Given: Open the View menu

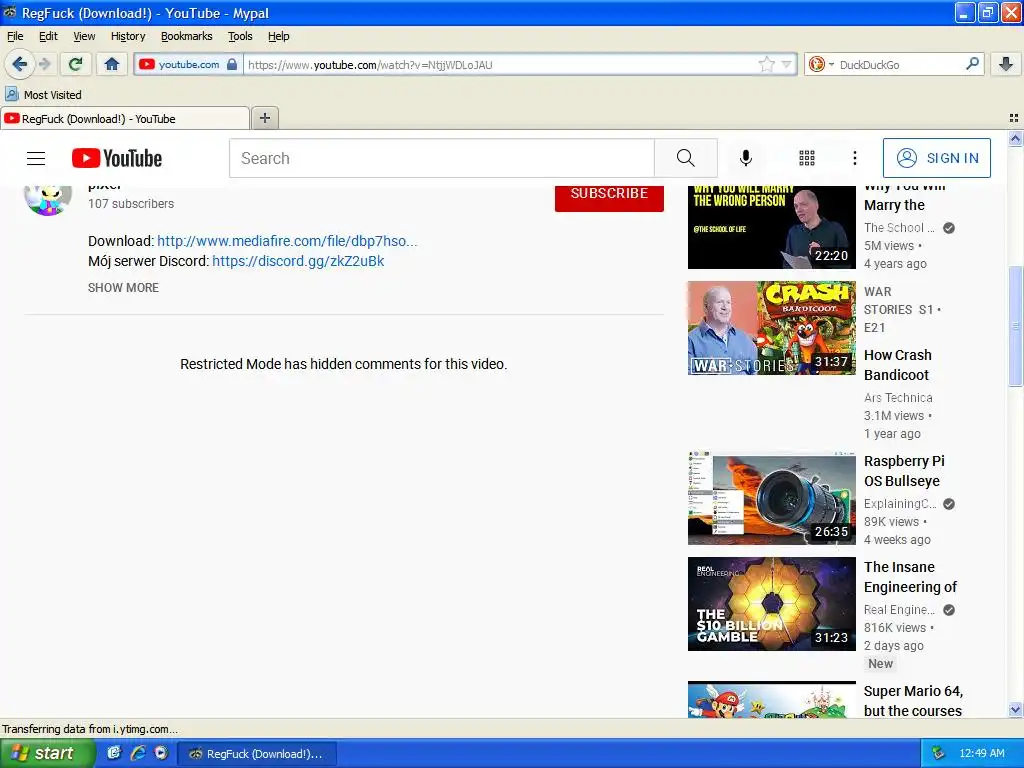Looking at the screenshot, I should tap(84, 36).
